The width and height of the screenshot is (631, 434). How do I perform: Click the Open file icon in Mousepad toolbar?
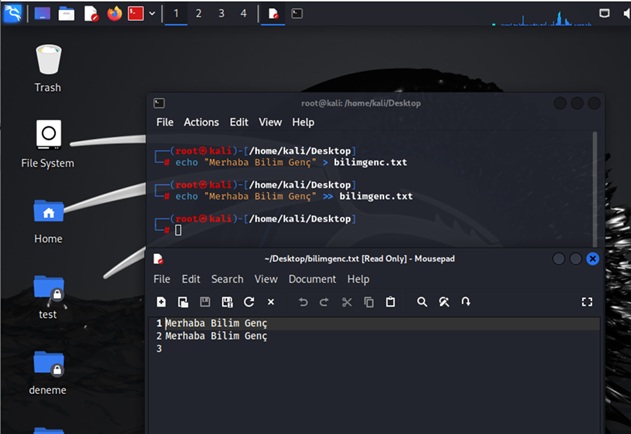pos(183,302)
